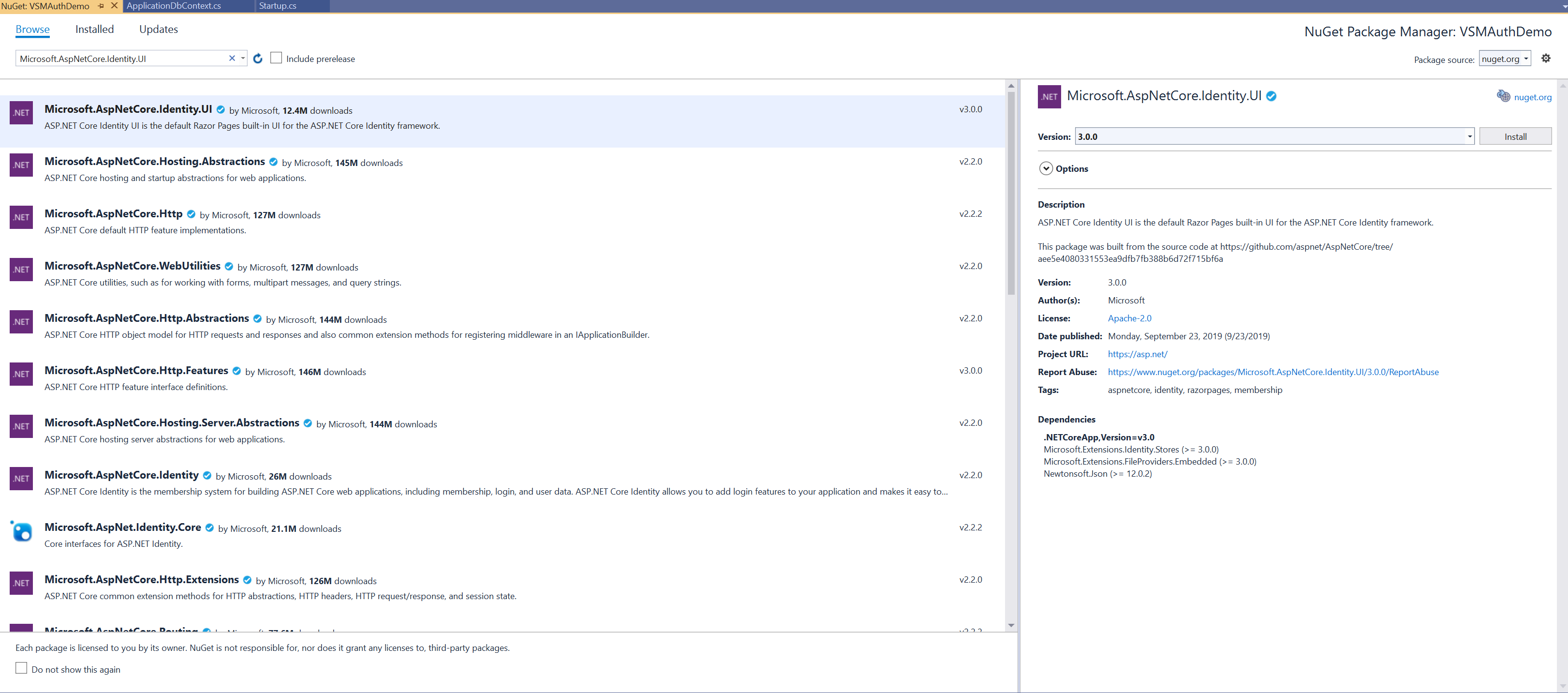
Task: Open NuGet settings gear icon
Action: (x=1545, y=59)
